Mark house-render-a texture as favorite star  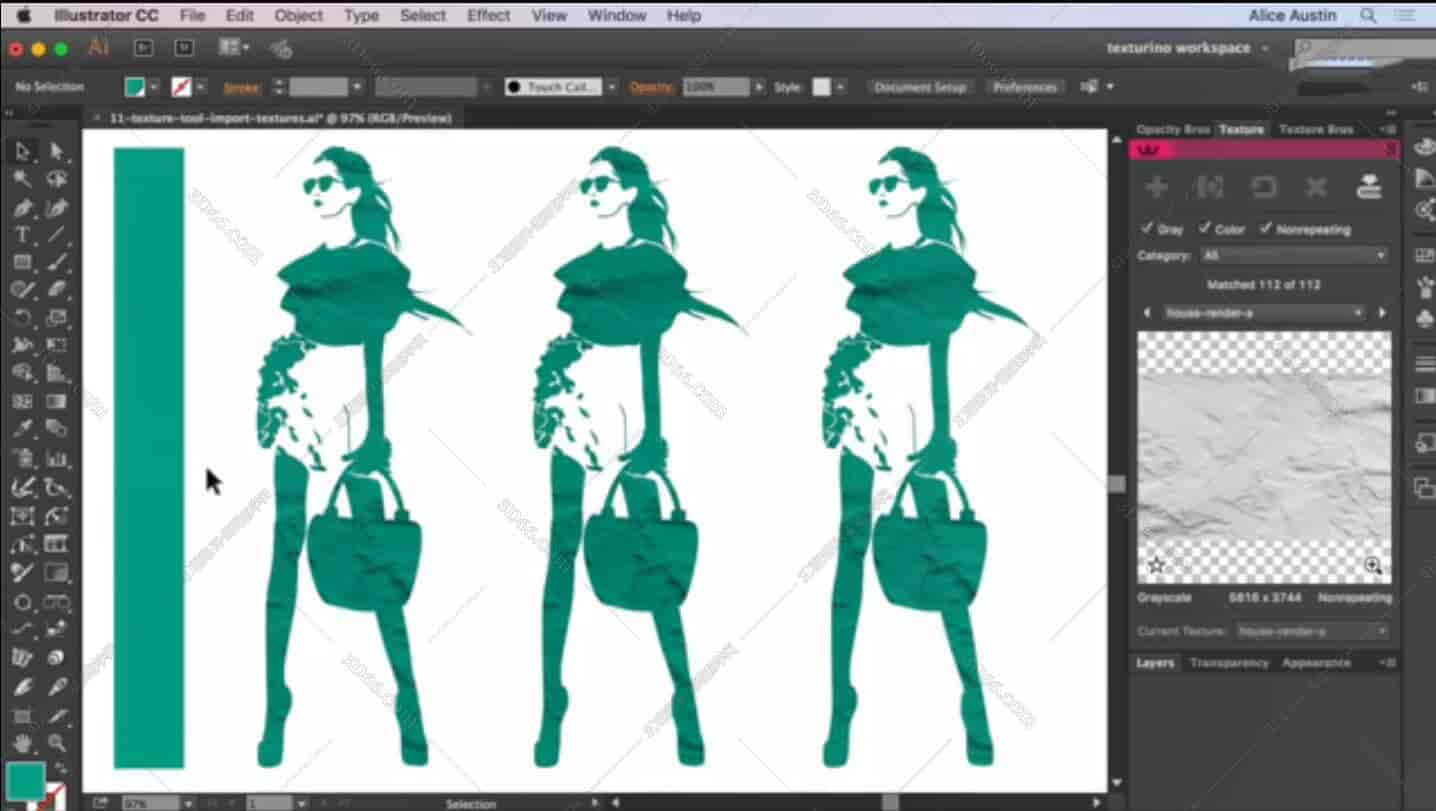pos(1157,565)
